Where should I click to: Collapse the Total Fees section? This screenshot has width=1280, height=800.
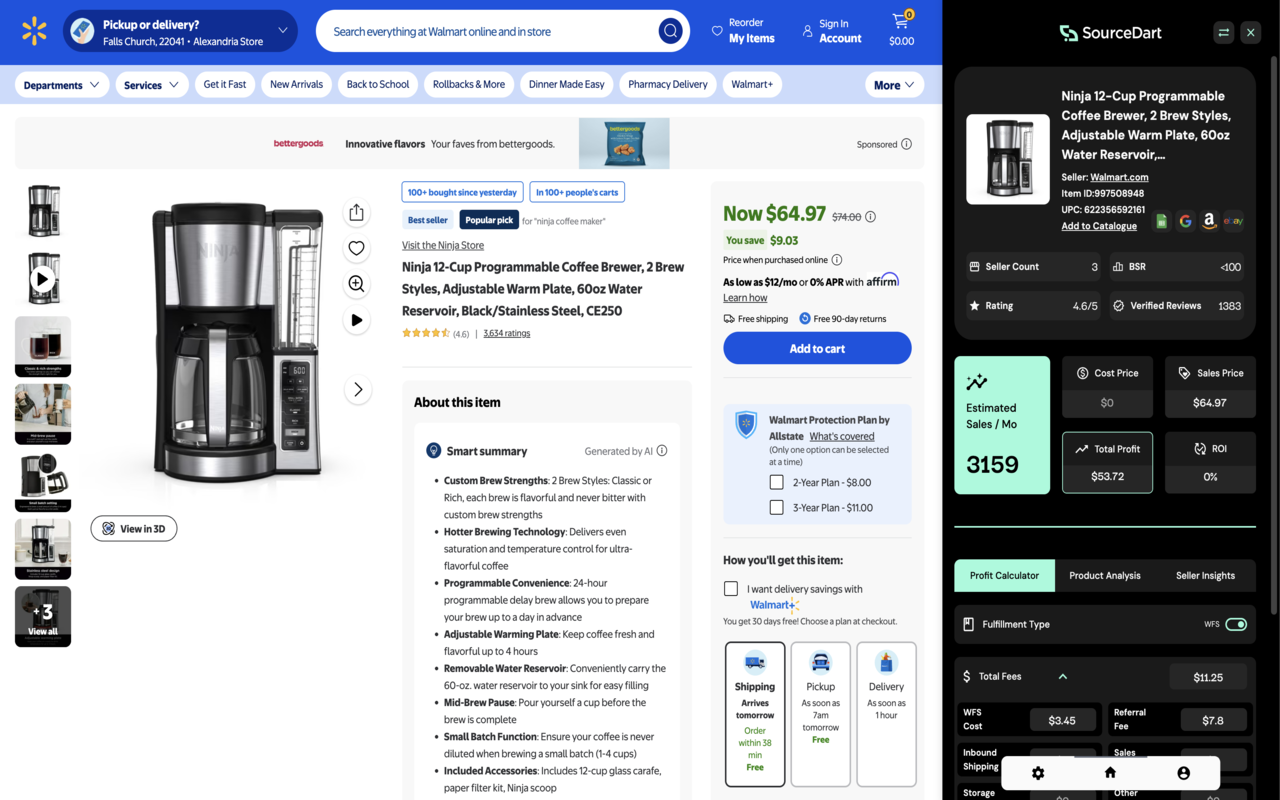(x=1063, y=676)
